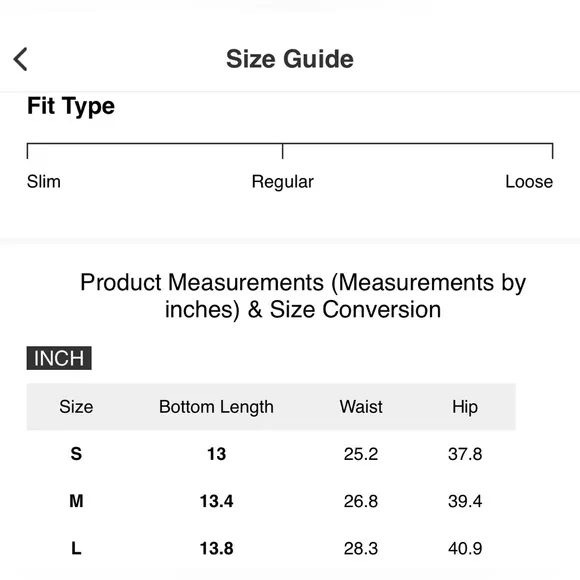This screenshot has height=580, width=580.
Task: Select the S size row label
Action: tap(76, 454)
